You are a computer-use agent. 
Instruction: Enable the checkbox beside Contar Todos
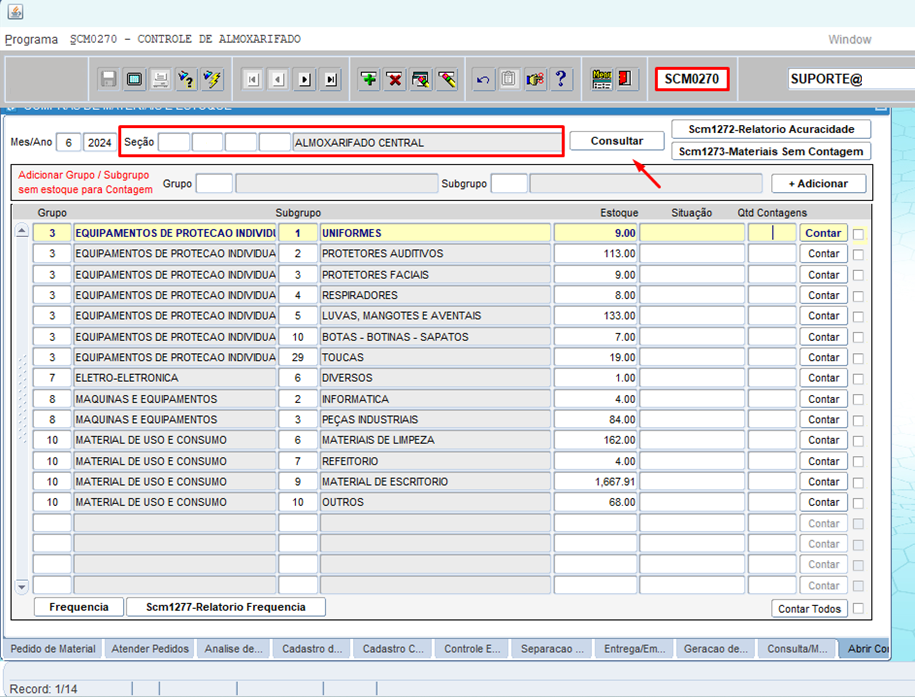(858, 608)
